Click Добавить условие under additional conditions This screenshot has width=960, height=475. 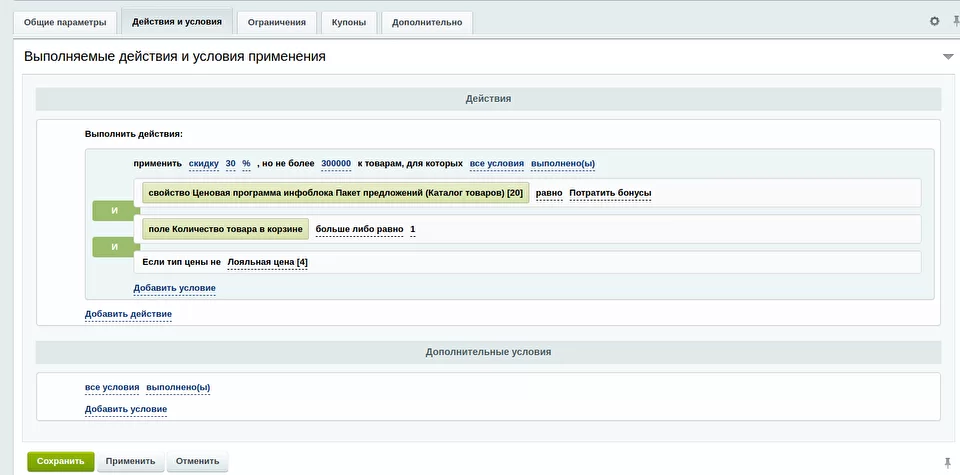(126, 410)
